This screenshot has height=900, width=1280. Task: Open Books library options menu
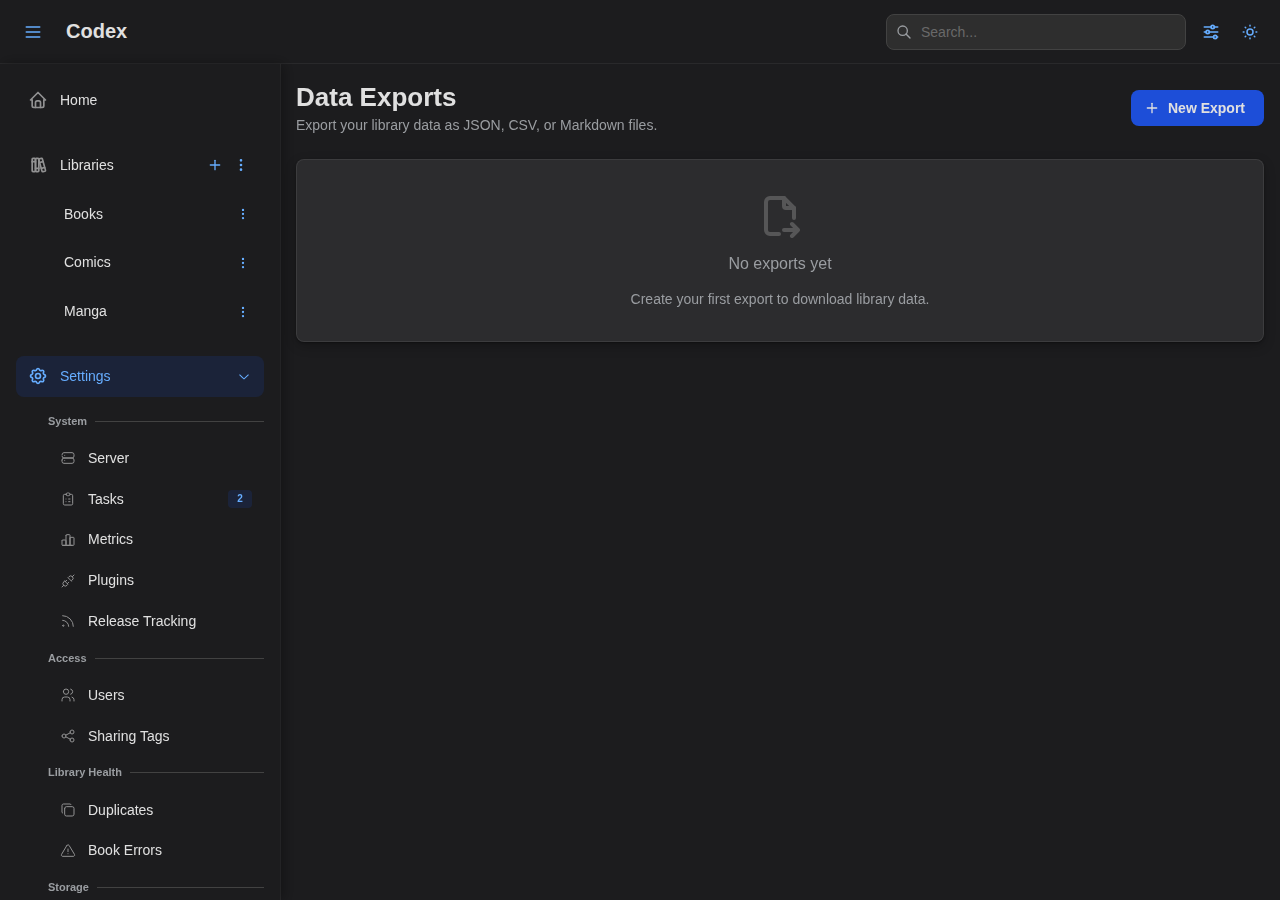tap(242, 214)
